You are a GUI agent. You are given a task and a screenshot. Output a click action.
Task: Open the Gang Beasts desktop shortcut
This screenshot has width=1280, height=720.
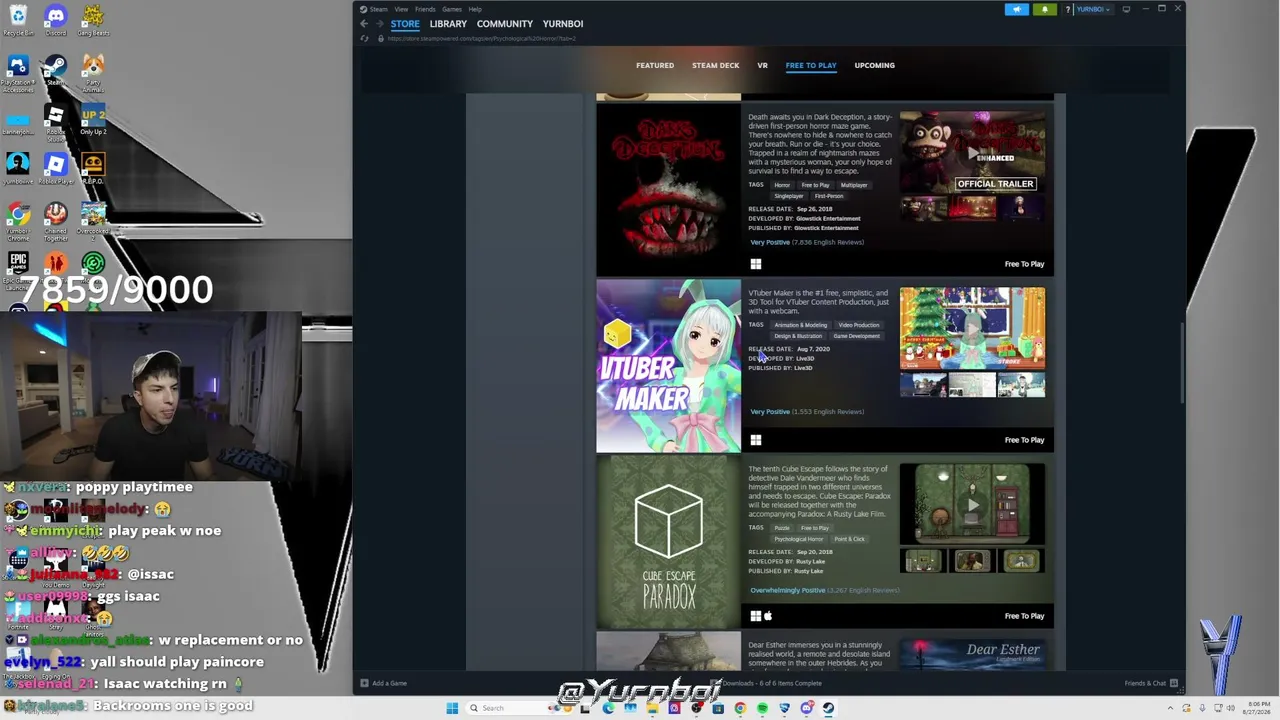tap(93, 20)
